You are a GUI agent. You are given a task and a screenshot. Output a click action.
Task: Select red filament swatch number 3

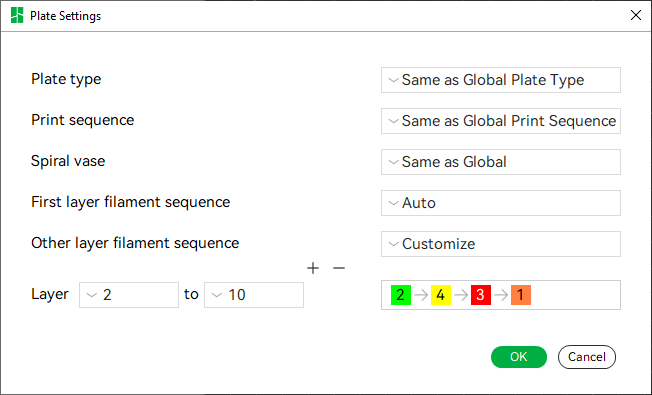(481, 295)
